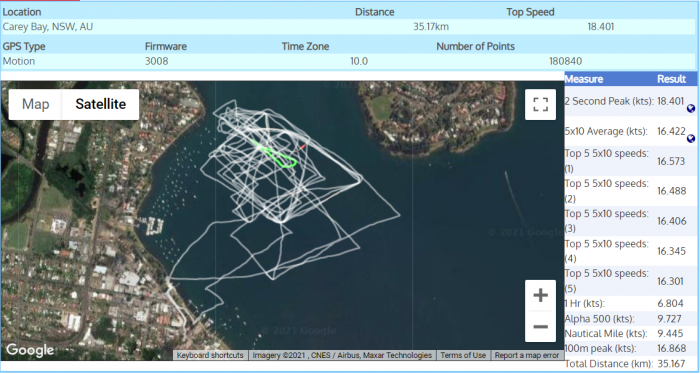
Task: Click the Result column header
Action: pyautogui.click(x=671, y=79)
